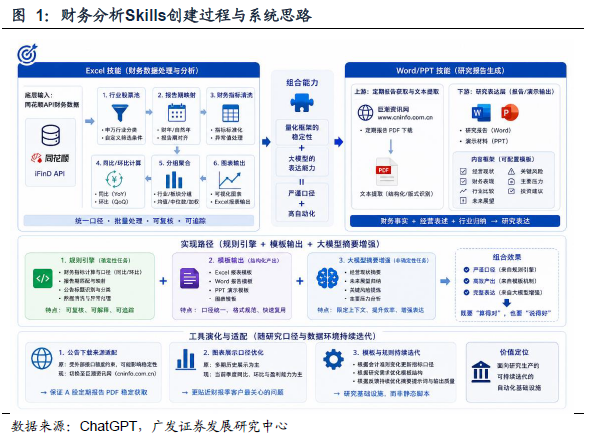Click the 量化框架的稳定性 box
The width and height of the screenshot is (590, 436).
point(302,132)
